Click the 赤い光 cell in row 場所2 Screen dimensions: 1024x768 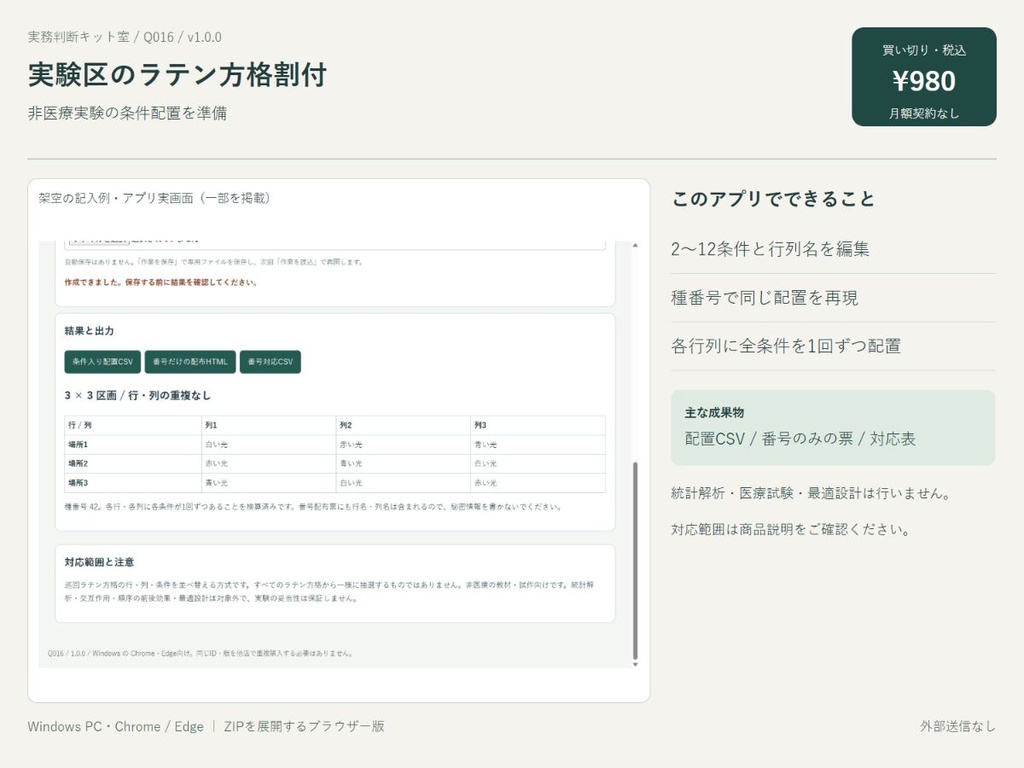(269, 464)
